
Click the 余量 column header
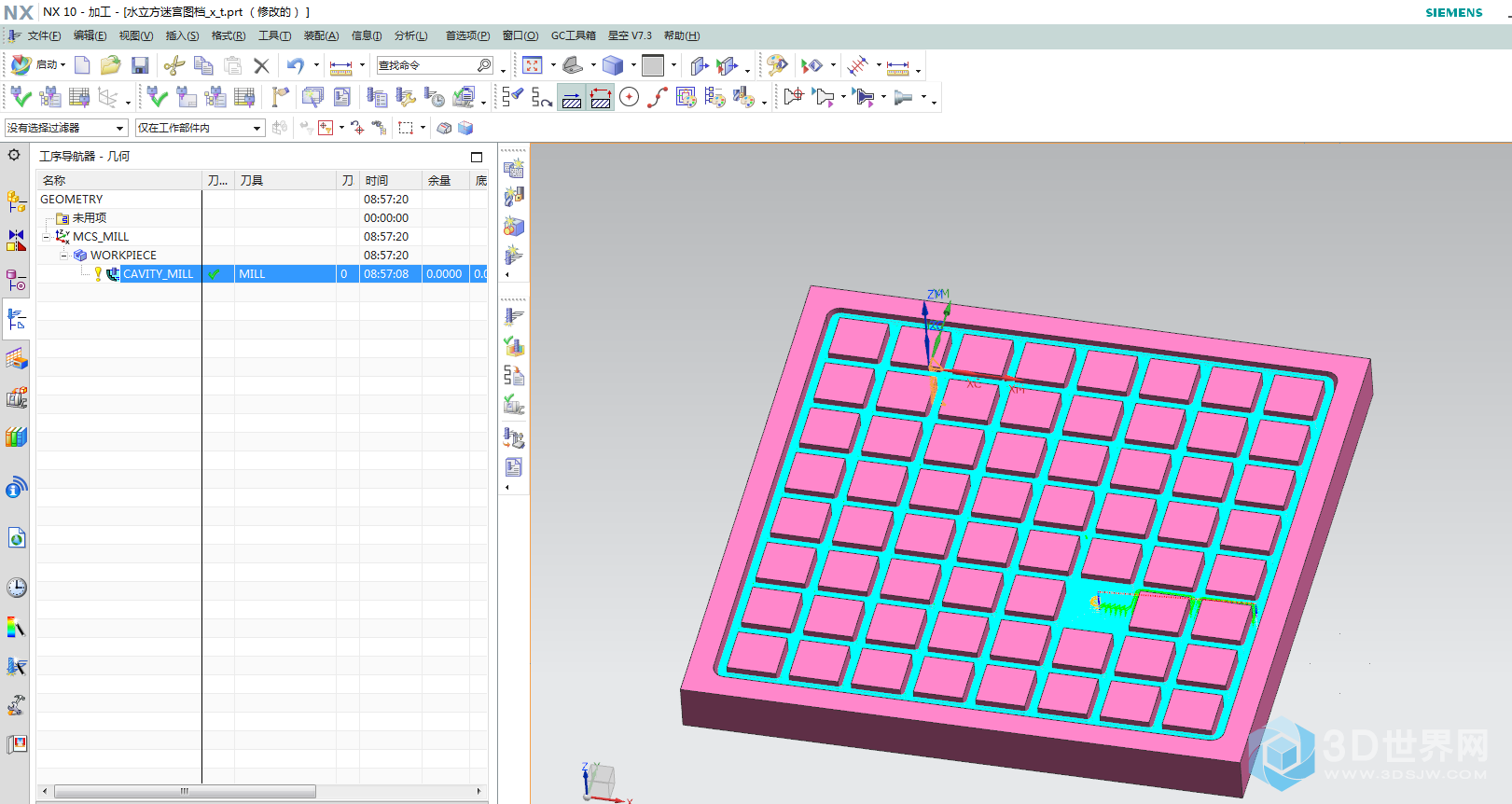(446, 180)
